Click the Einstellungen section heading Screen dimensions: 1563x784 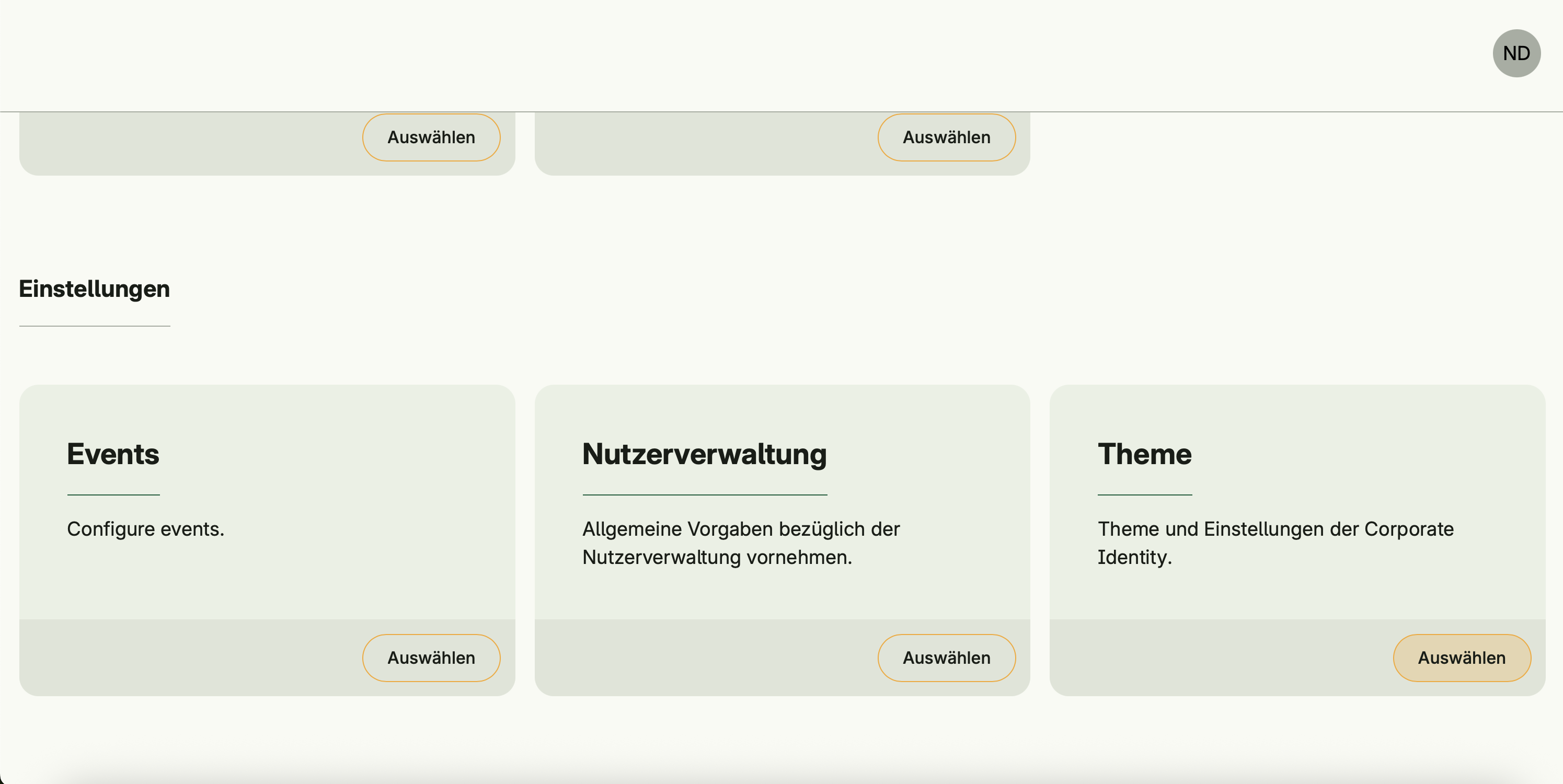[94, 289]
